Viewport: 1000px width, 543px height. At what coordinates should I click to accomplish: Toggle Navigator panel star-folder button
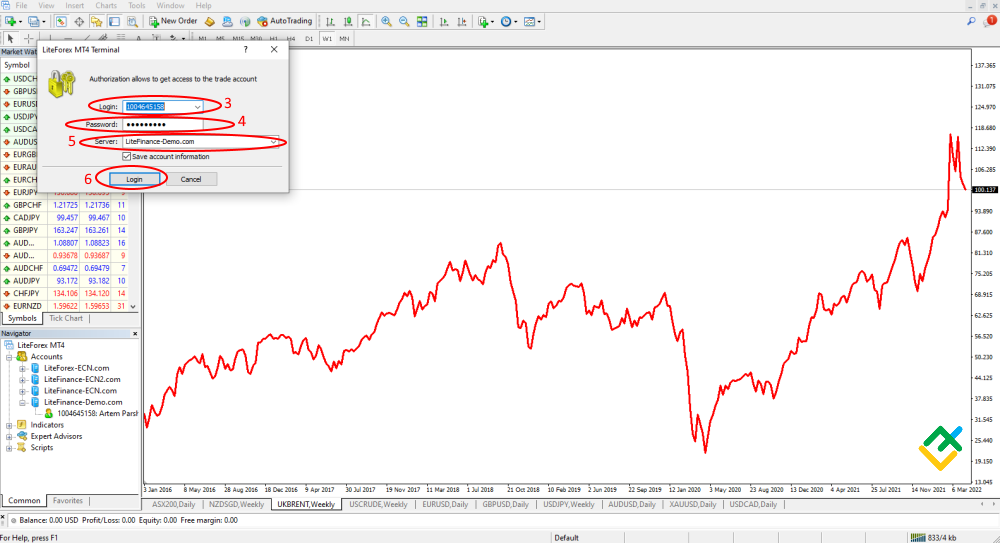(96, 22)
